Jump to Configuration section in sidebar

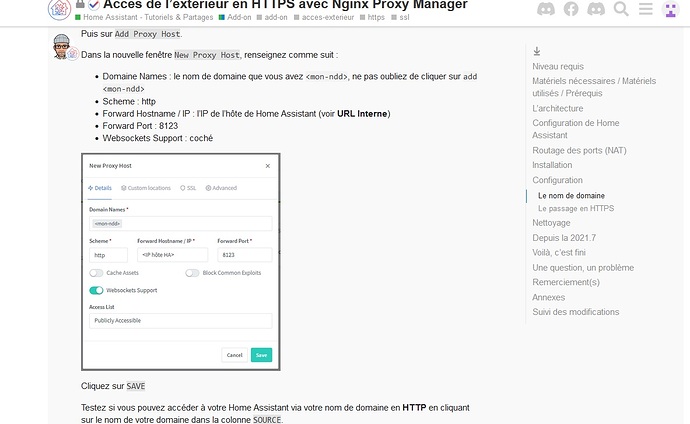pos(558,180)
